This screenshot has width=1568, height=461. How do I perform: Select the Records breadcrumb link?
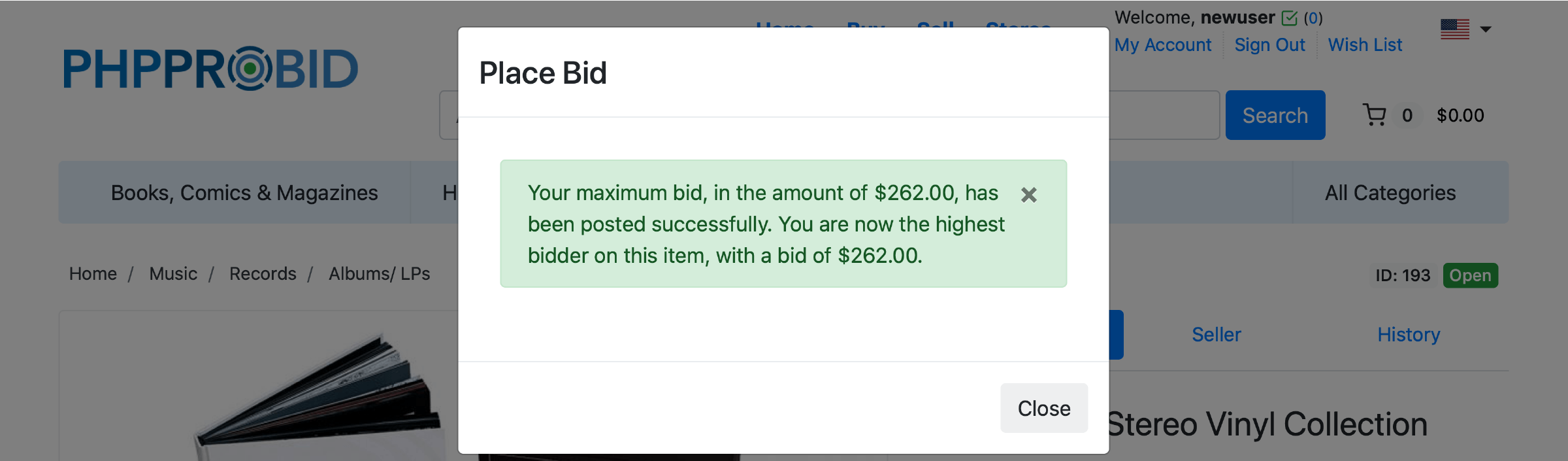pos(263,274)
